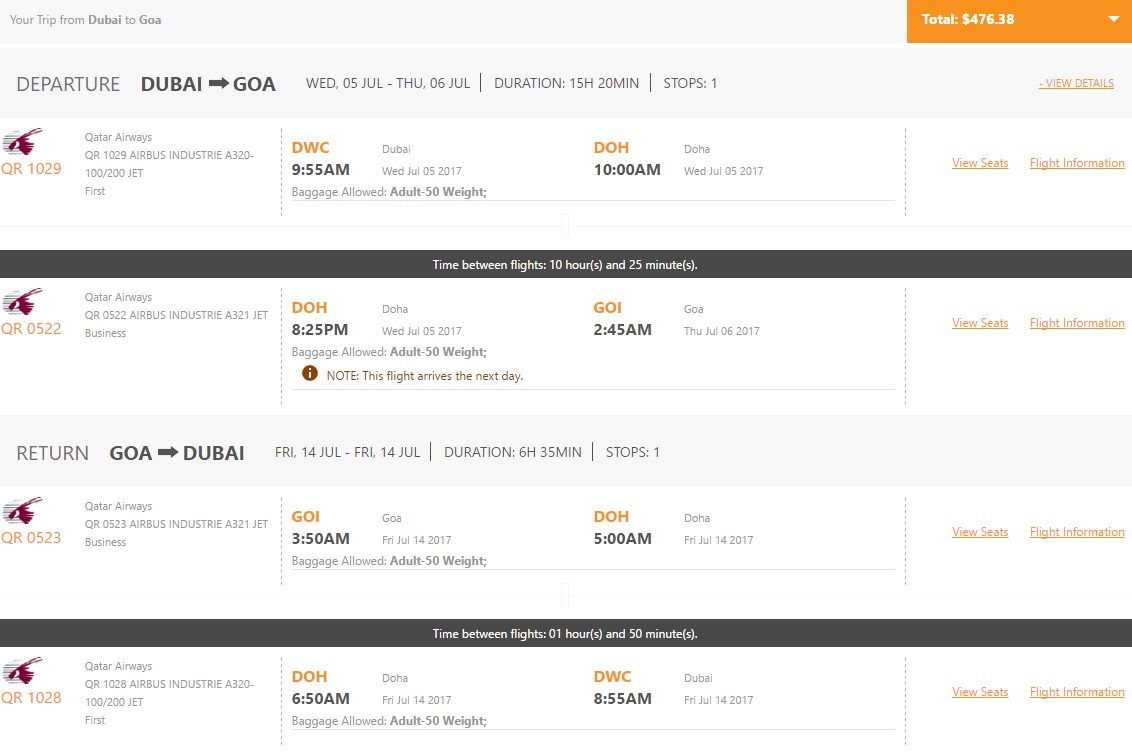View seats for flight QR 1028
This screenshot has width=1132, height=752.
[980, 692]
